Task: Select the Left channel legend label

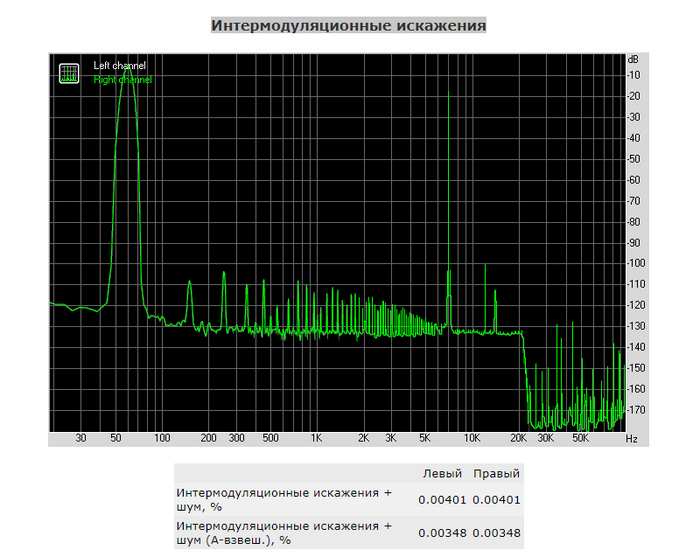Action: [119, 66]
